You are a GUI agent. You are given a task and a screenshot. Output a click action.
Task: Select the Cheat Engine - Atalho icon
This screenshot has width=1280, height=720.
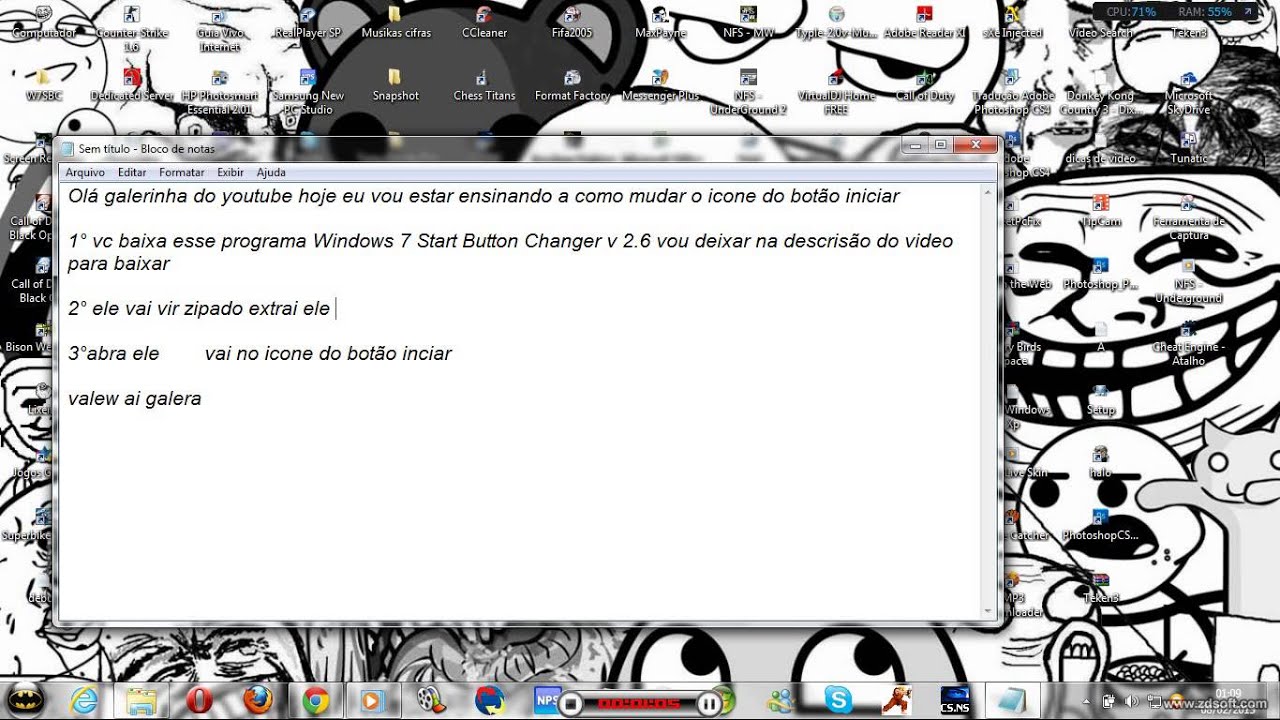pos(1188,342)
